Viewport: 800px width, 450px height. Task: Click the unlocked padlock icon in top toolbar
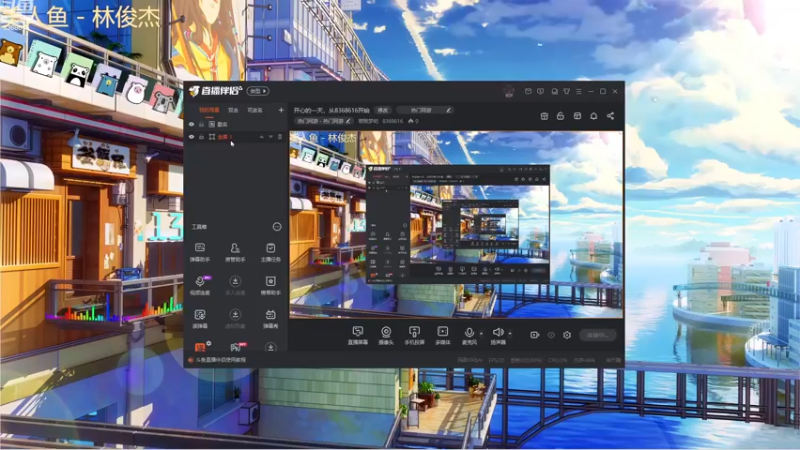pyautogui.click(x=560, y=116)
